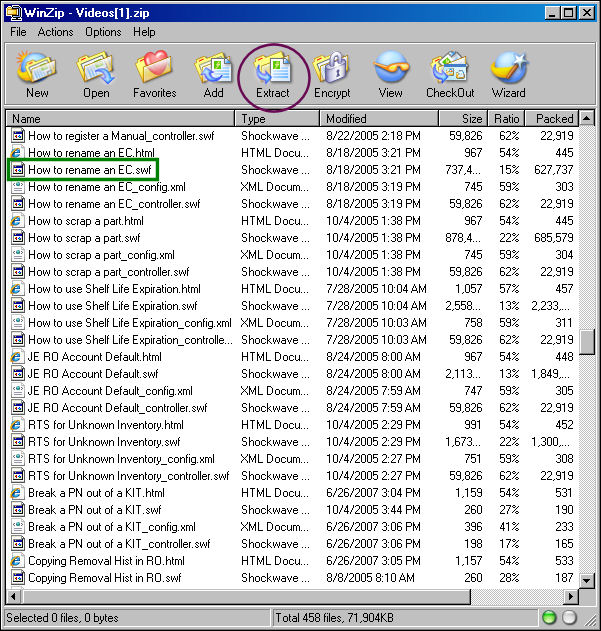Image resolution: width=601 pixels, height=631 pixels.
Task: Sort by the Type column header
Action: (x=277, y=119)
